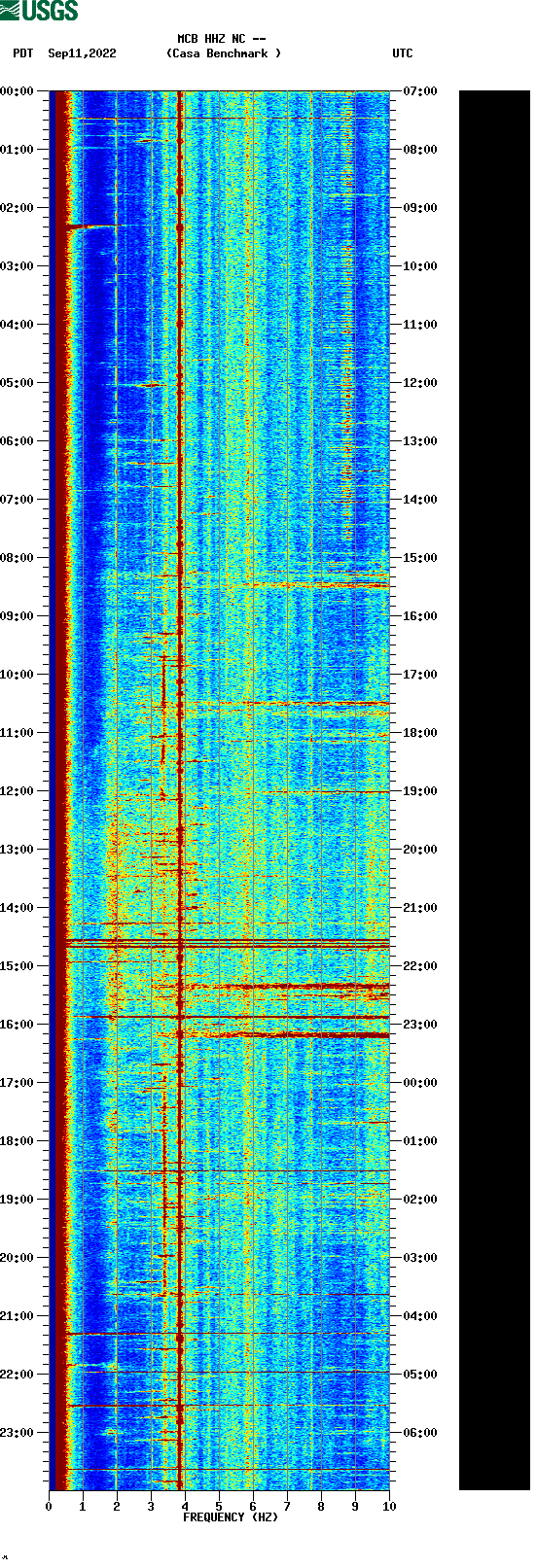Click the PDT time label '00:00'

point(18,91)
